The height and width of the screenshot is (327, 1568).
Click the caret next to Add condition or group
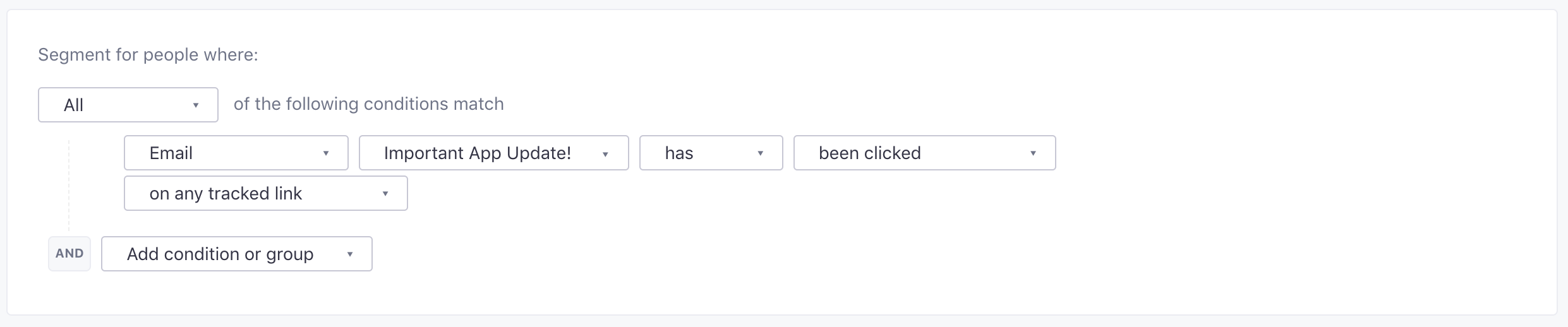pyautogui.click(x=350, y=254)
